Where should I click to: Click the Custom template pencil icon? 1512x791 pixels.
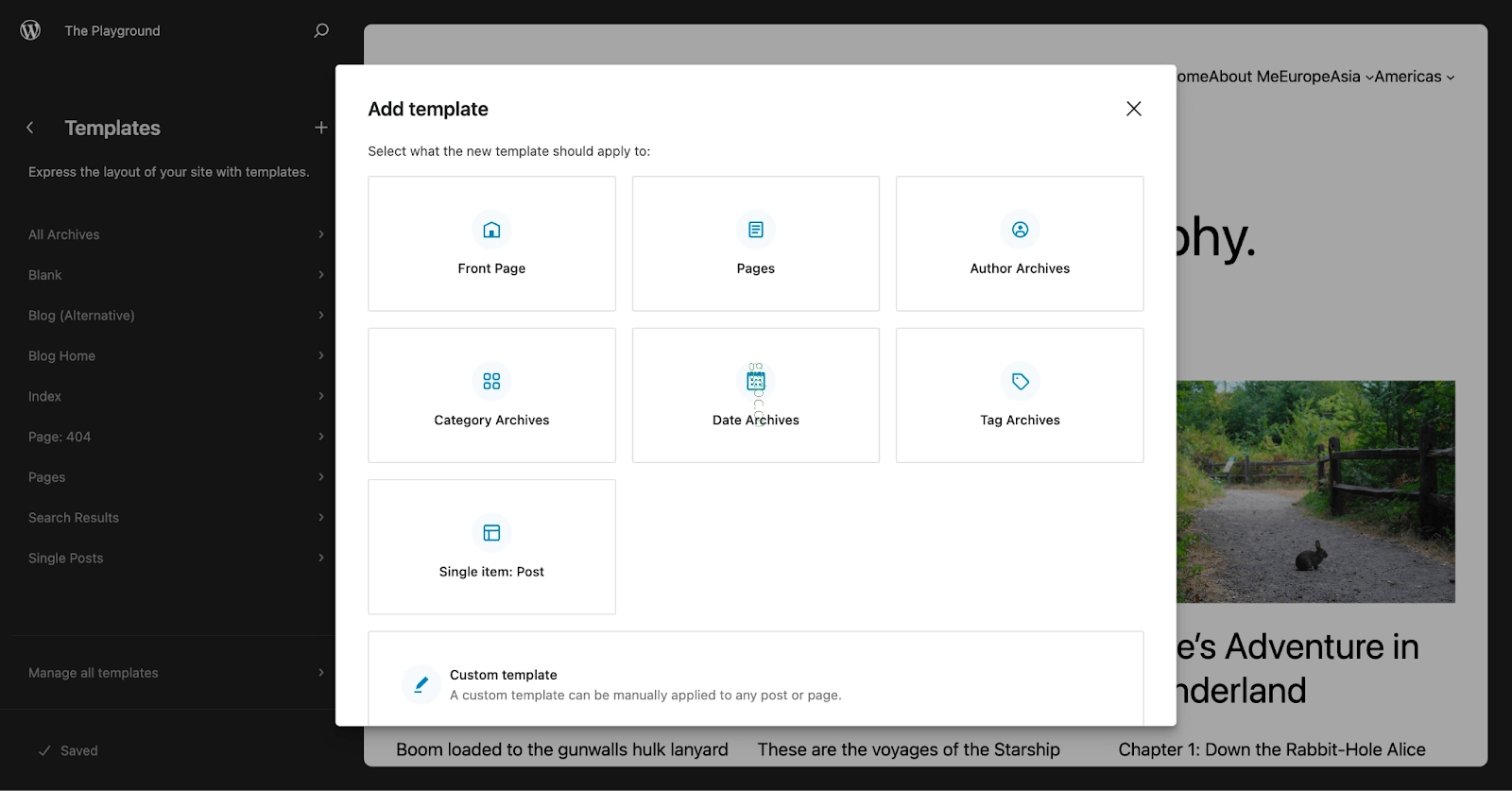[421, 684]
